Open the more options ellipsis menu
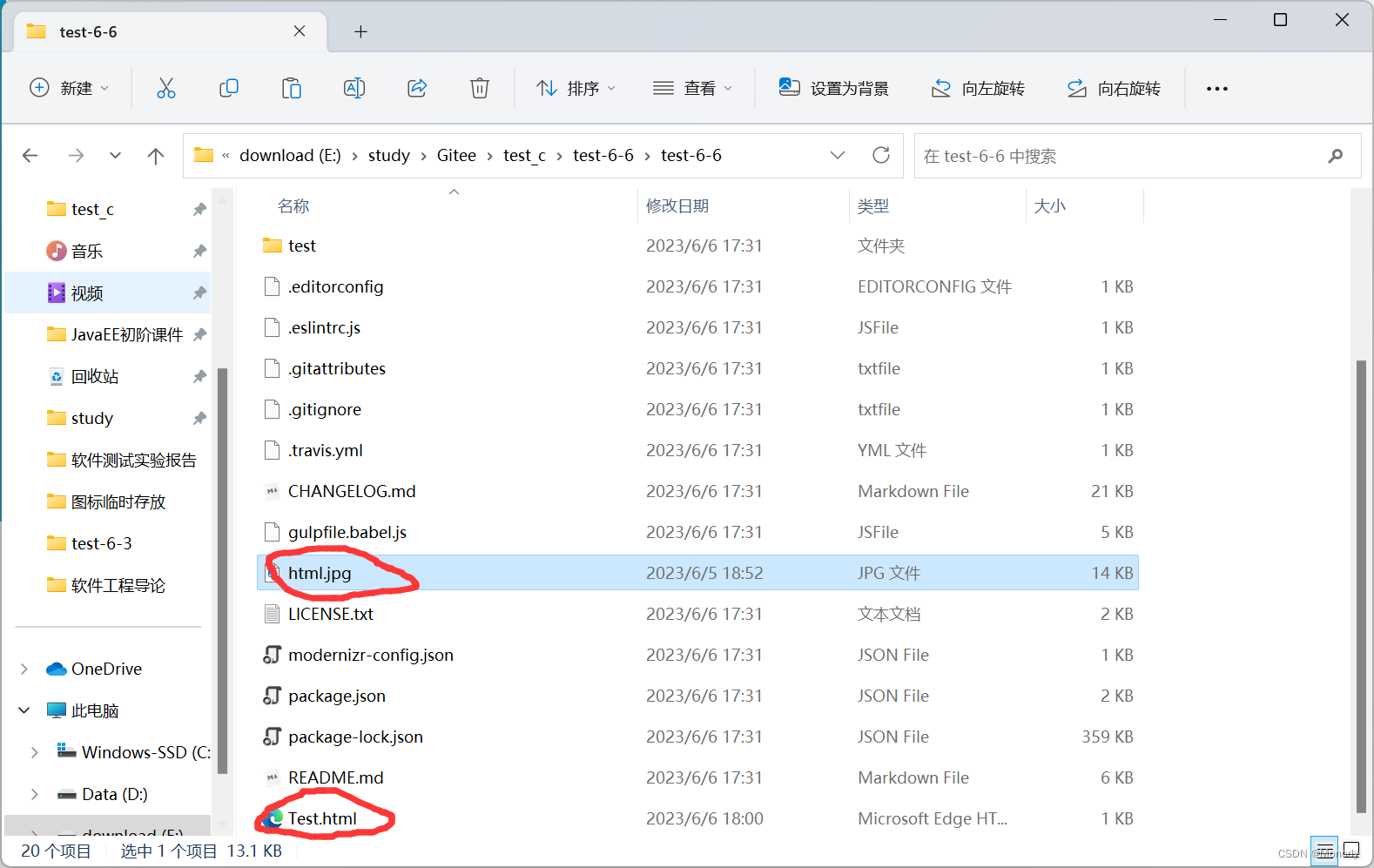 click(x=1217, y=88)
